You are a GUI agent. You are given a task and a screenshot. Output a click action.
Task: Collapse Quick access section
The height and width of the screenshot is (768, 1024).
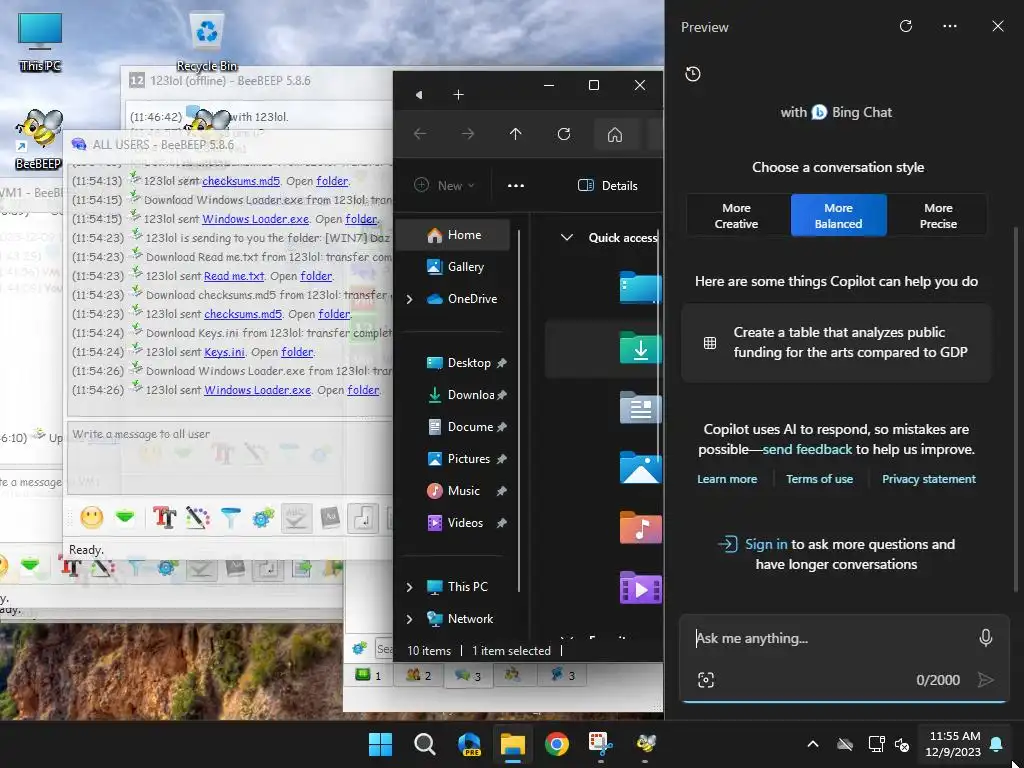point(567,238)
